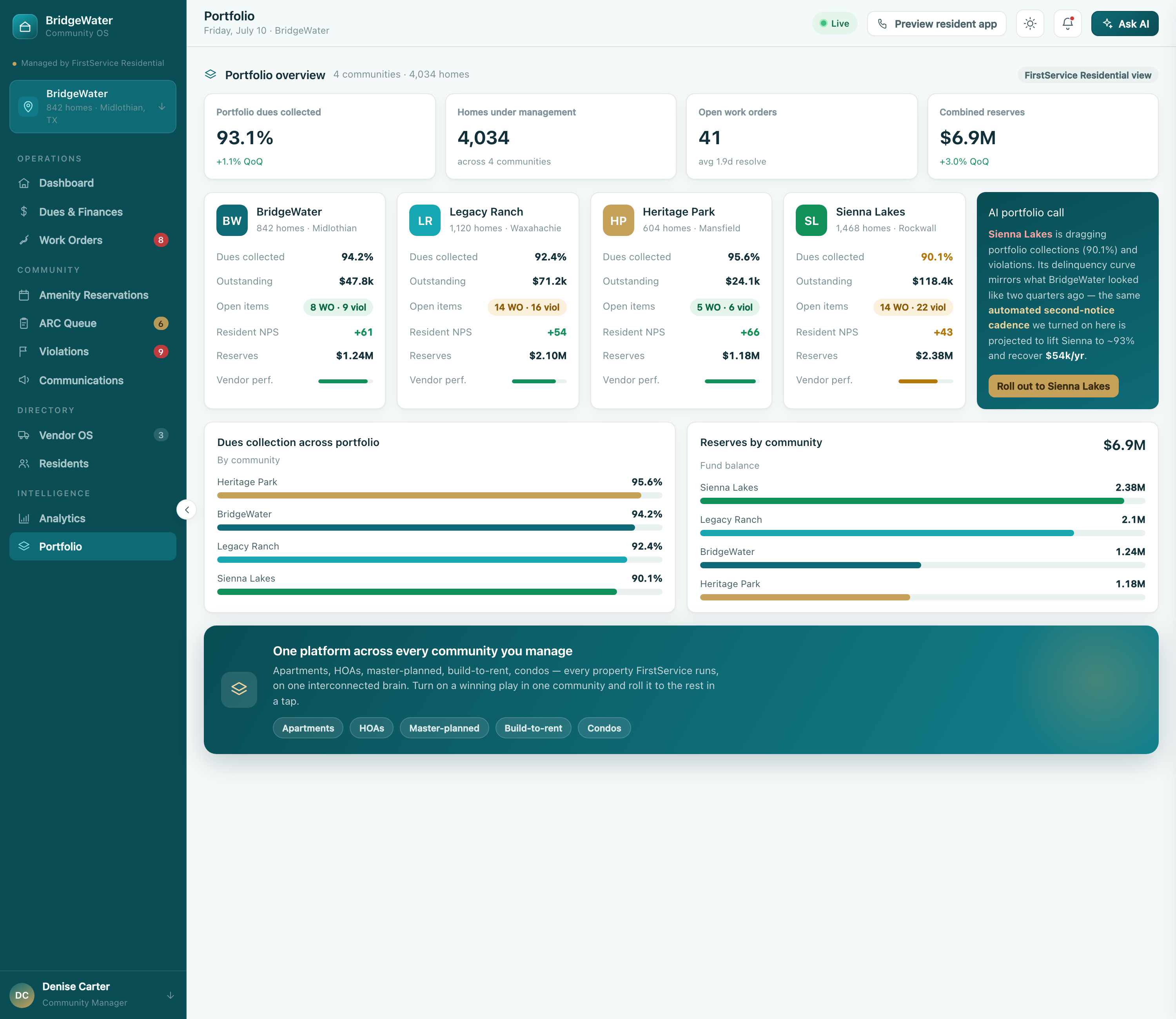The height and width of the screenshot is (1019, 1176).
Task: Toggle the Live status indicator
Action: click(834, 24)
